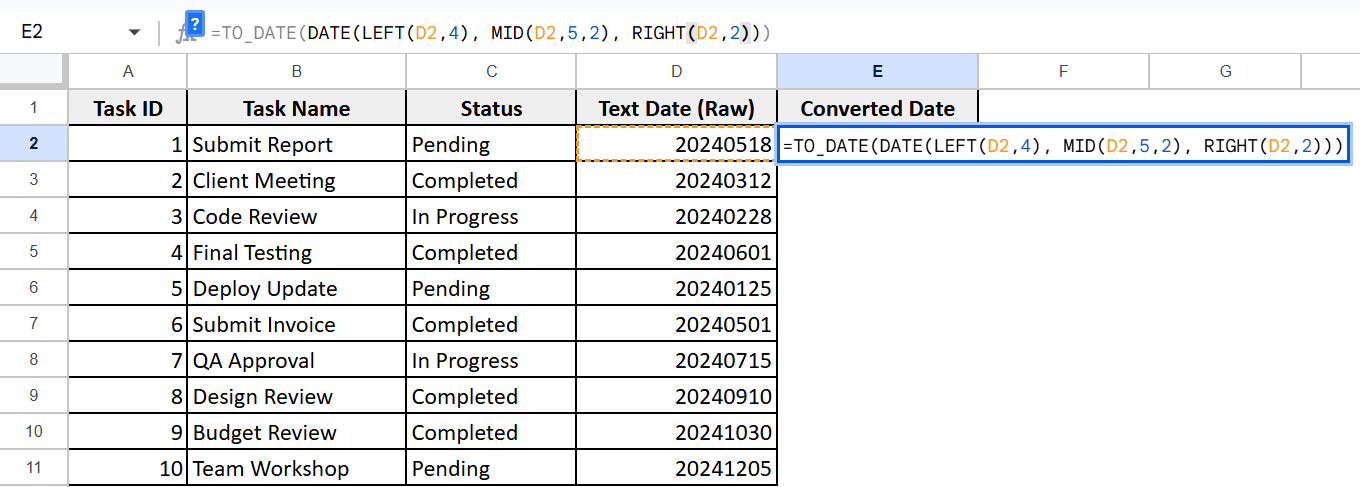Select column A header
Screen dimensions: 1360x487
pos(128,71)
